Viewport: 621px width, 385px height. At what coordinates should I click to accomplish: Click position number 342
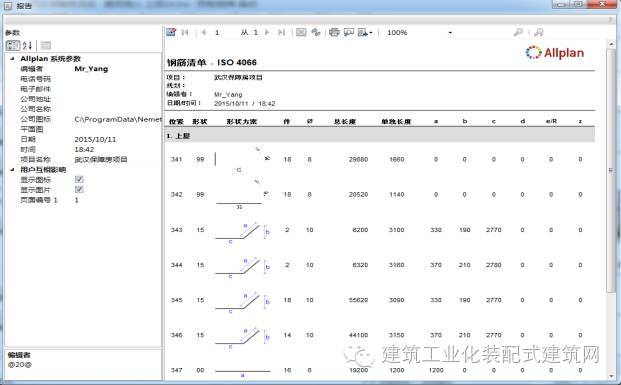[176, 194]
